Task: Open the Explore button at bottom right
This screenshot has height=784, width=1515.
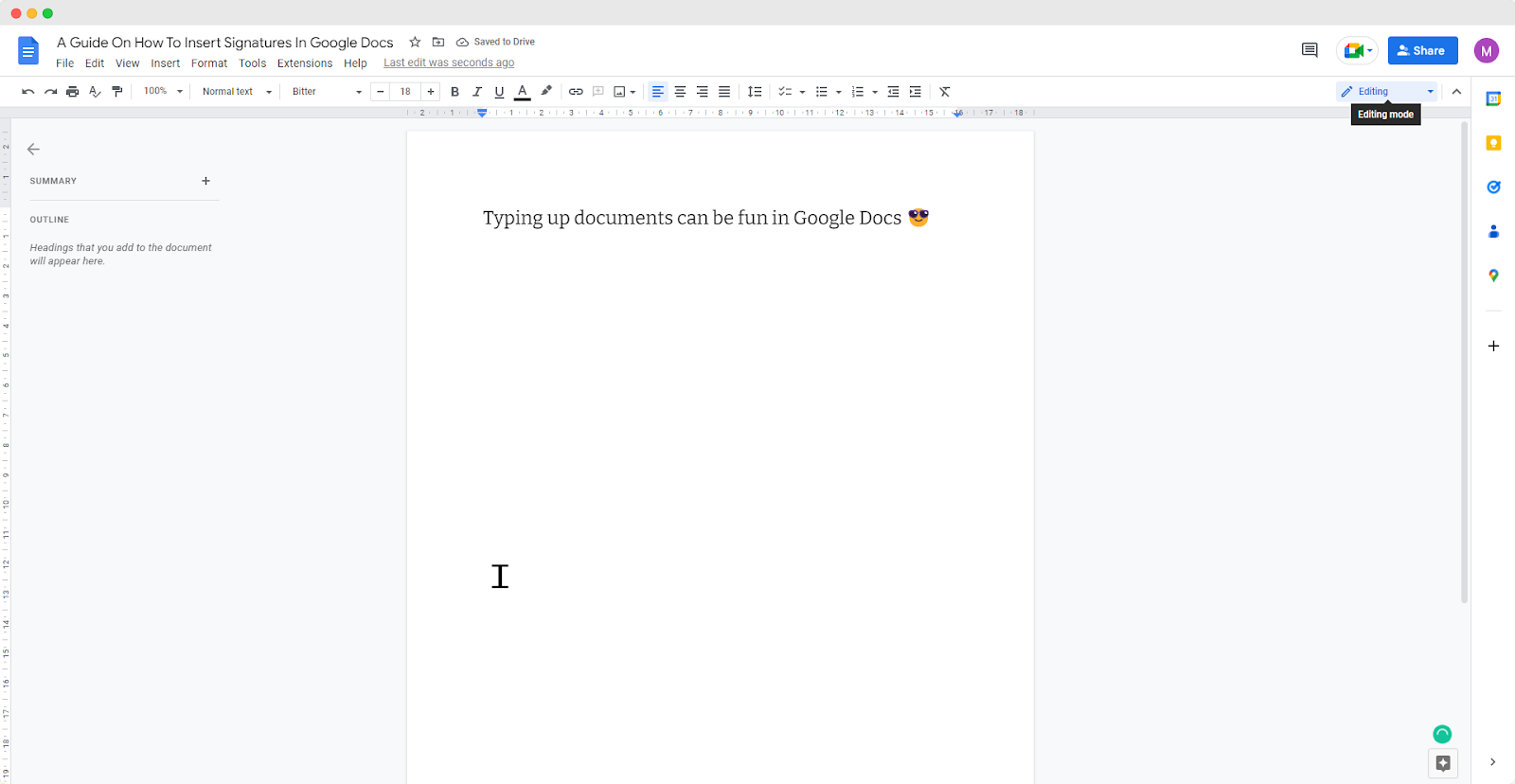Action: pyautogui.click(x=1443, y=763)
